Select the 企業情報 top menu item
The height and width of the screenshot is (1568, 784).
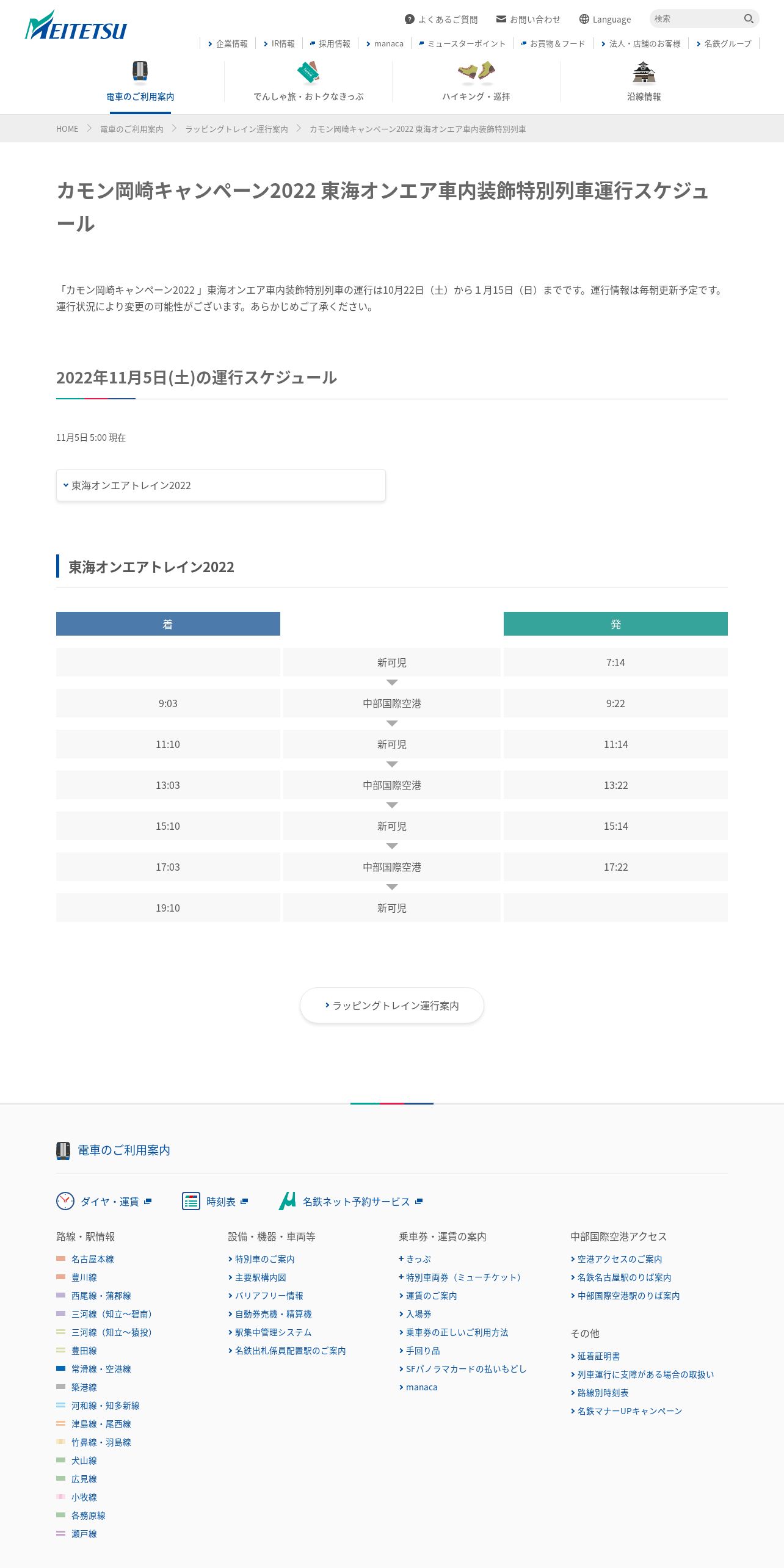[228, 43]
